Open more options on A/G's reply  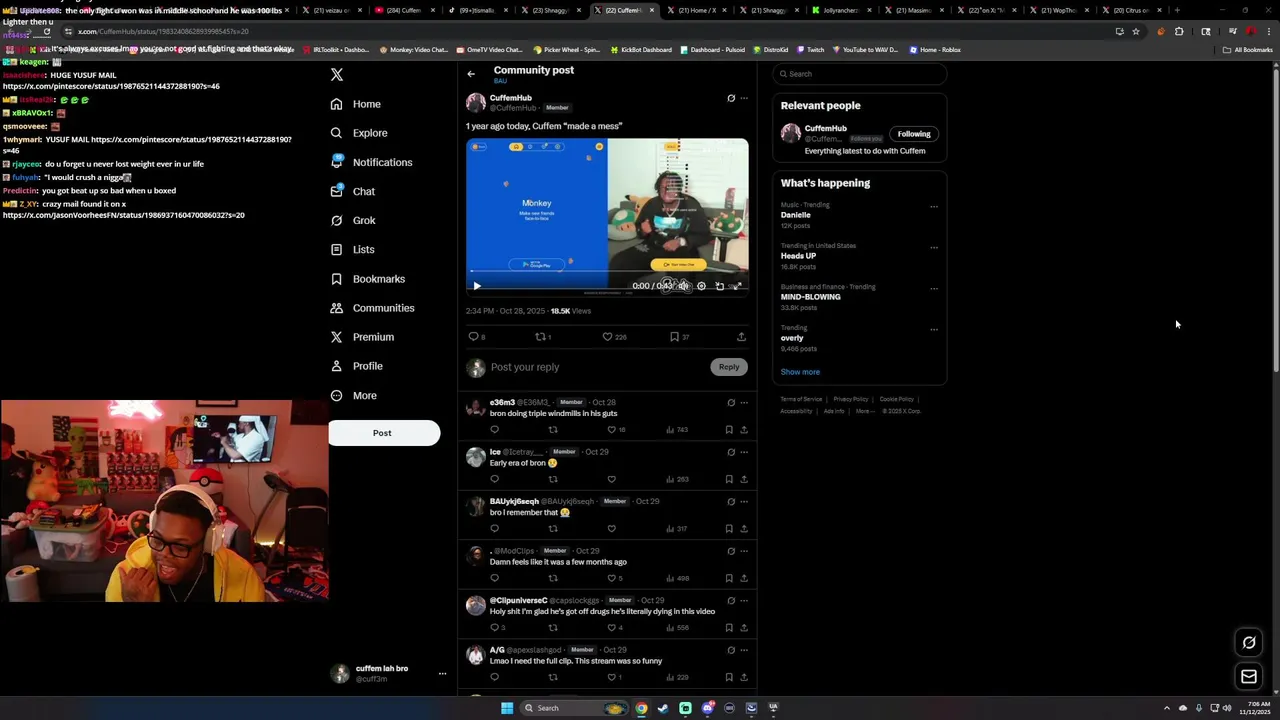pyautogui.click(x=744, y=650)
